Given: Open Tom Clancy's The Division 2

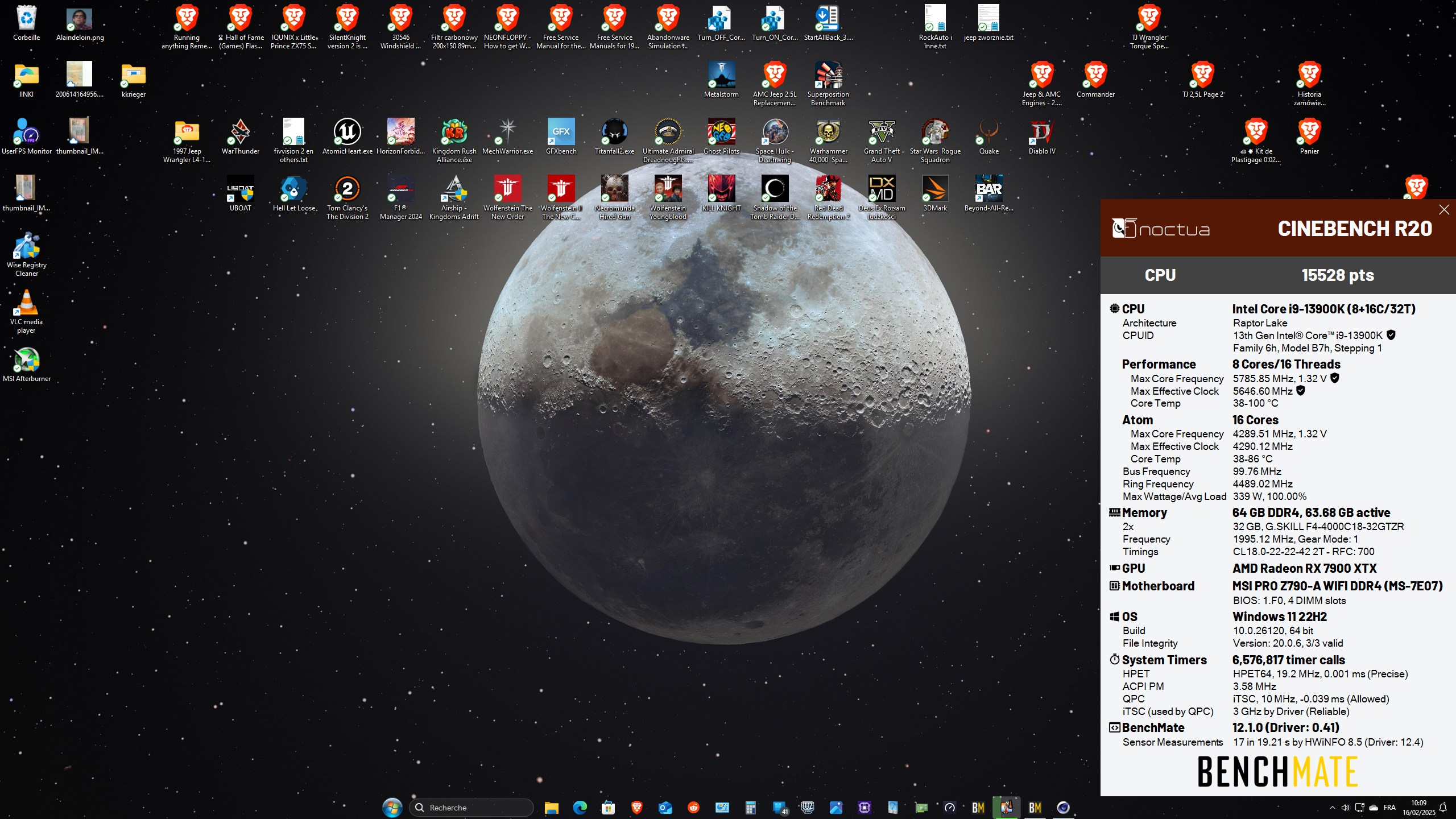Looking at the screenshot, I should click(348, 198).
